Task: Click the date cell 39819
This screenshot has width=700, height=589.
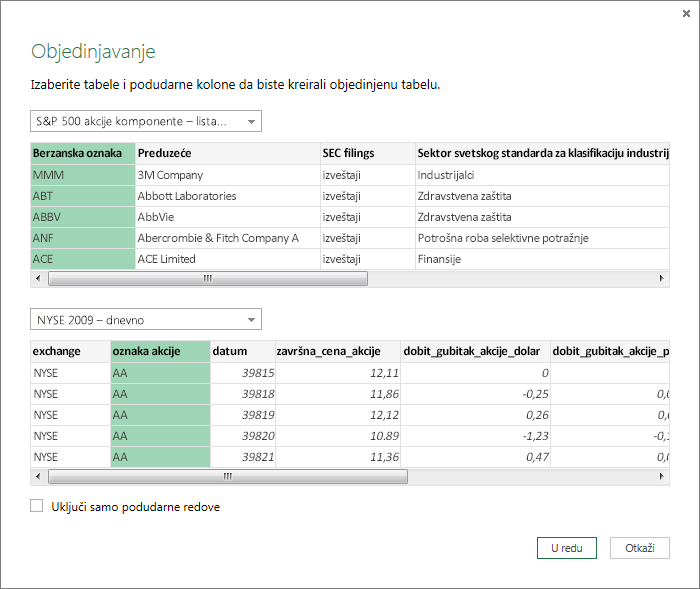Action: click(x=242, y=415)
